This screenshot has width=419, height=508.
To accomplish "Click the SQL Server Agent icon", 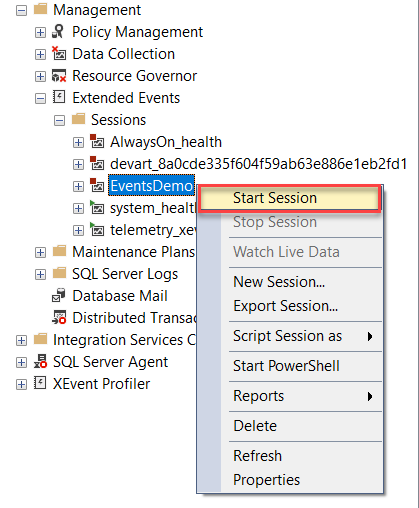I will click(x=40, y=361).
